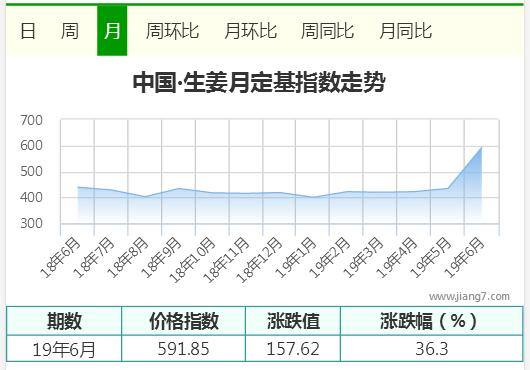Viewport: 530px width, 370px height.
Task: Click the 19年1月 x-axis label
Action: coord(296,257)
